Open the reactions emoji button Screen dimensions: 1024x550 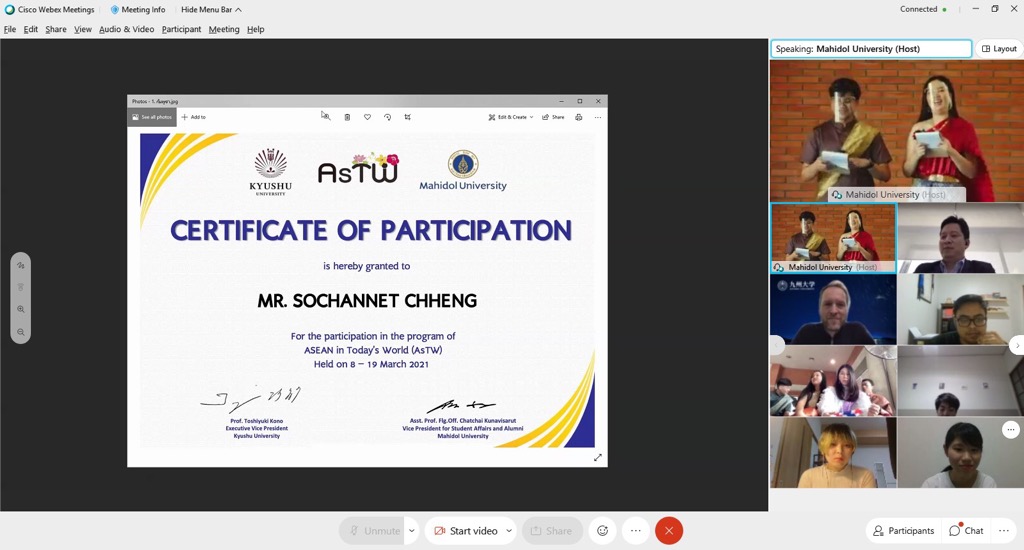(602, 531)
